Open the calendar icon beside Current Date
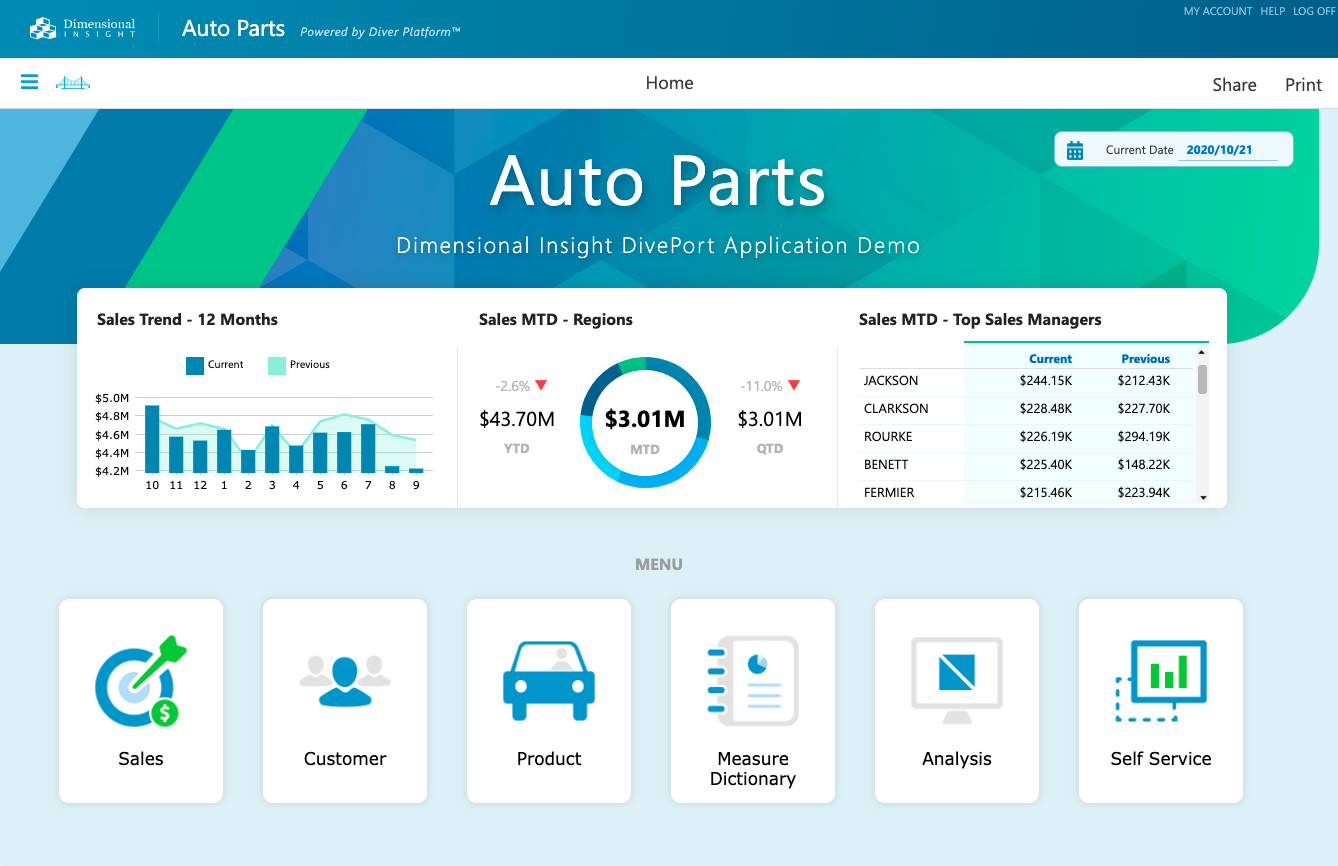Viewport: 1338px width, 866px height. tap(1075, 148)
